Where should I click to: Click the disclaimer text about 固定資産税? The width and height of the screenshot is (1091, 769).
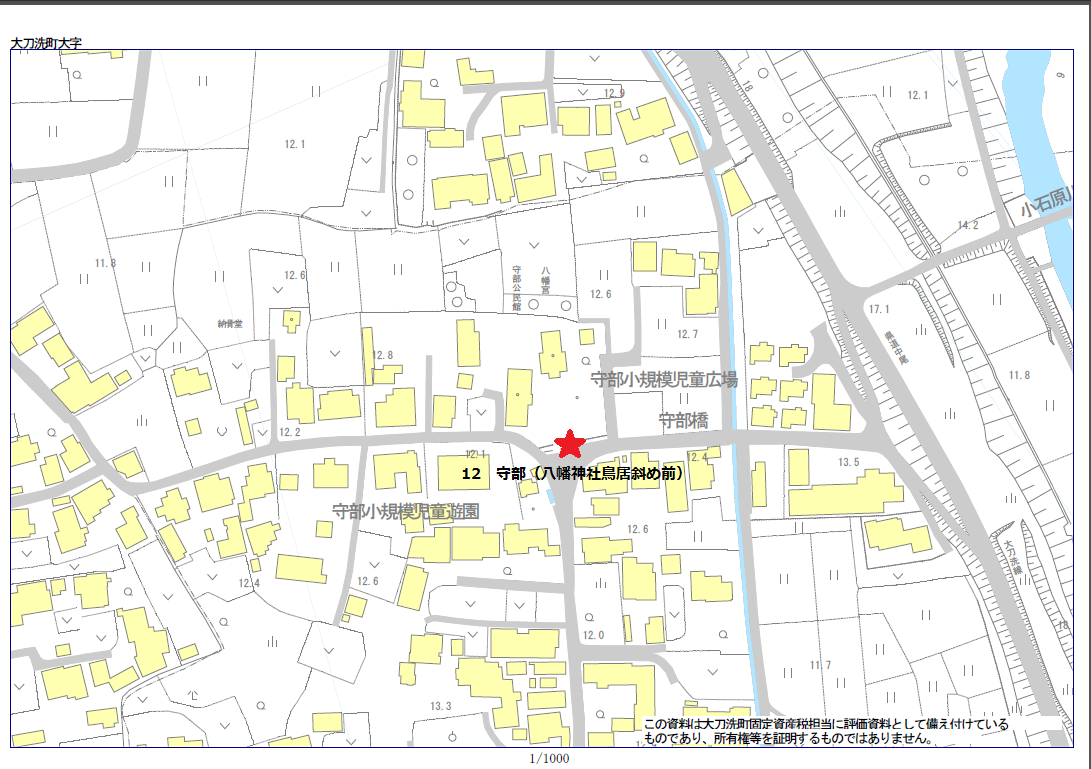point(825,731)
